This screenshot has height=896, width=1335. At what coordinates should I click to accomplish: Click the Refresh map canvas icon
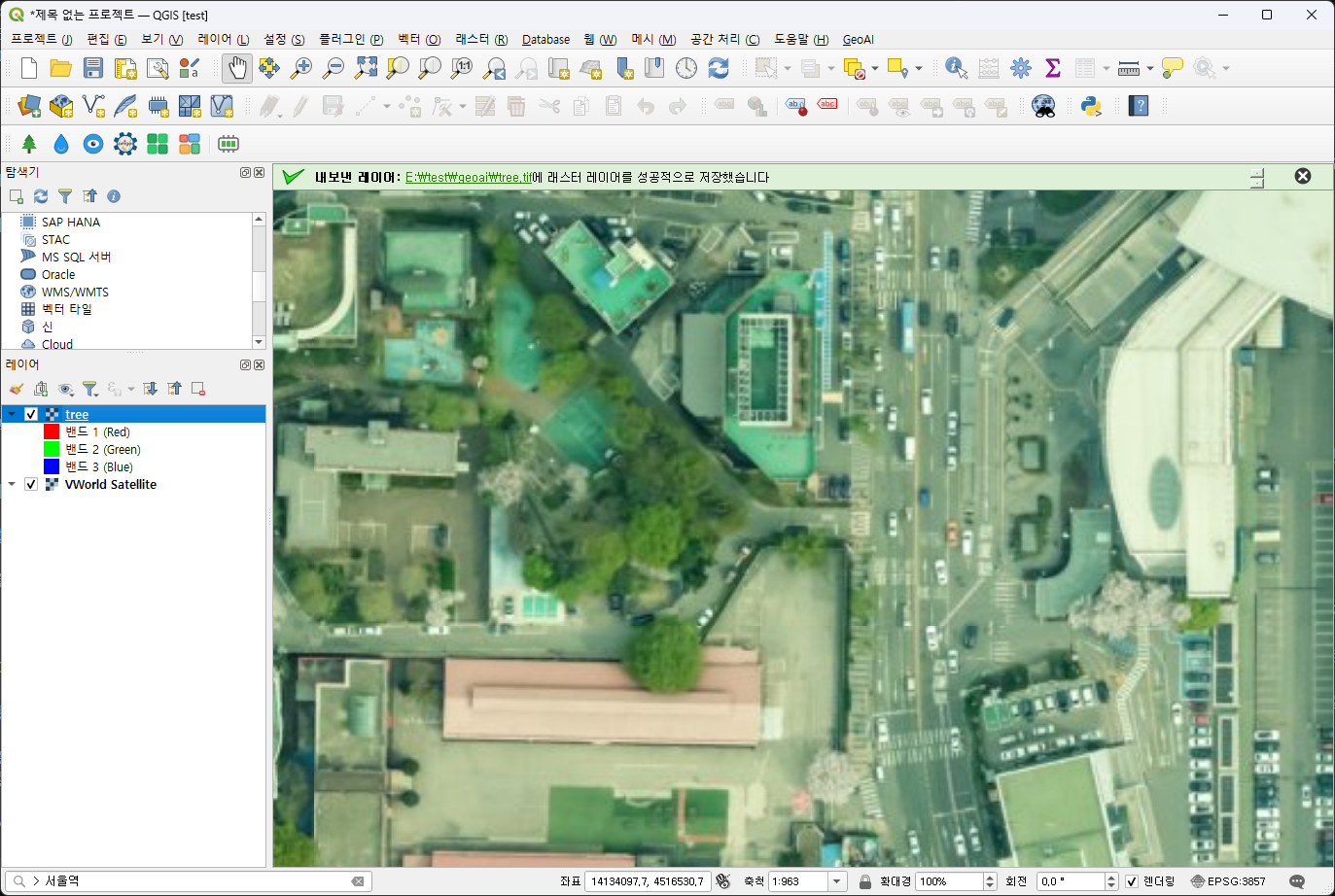coord(719,68)
